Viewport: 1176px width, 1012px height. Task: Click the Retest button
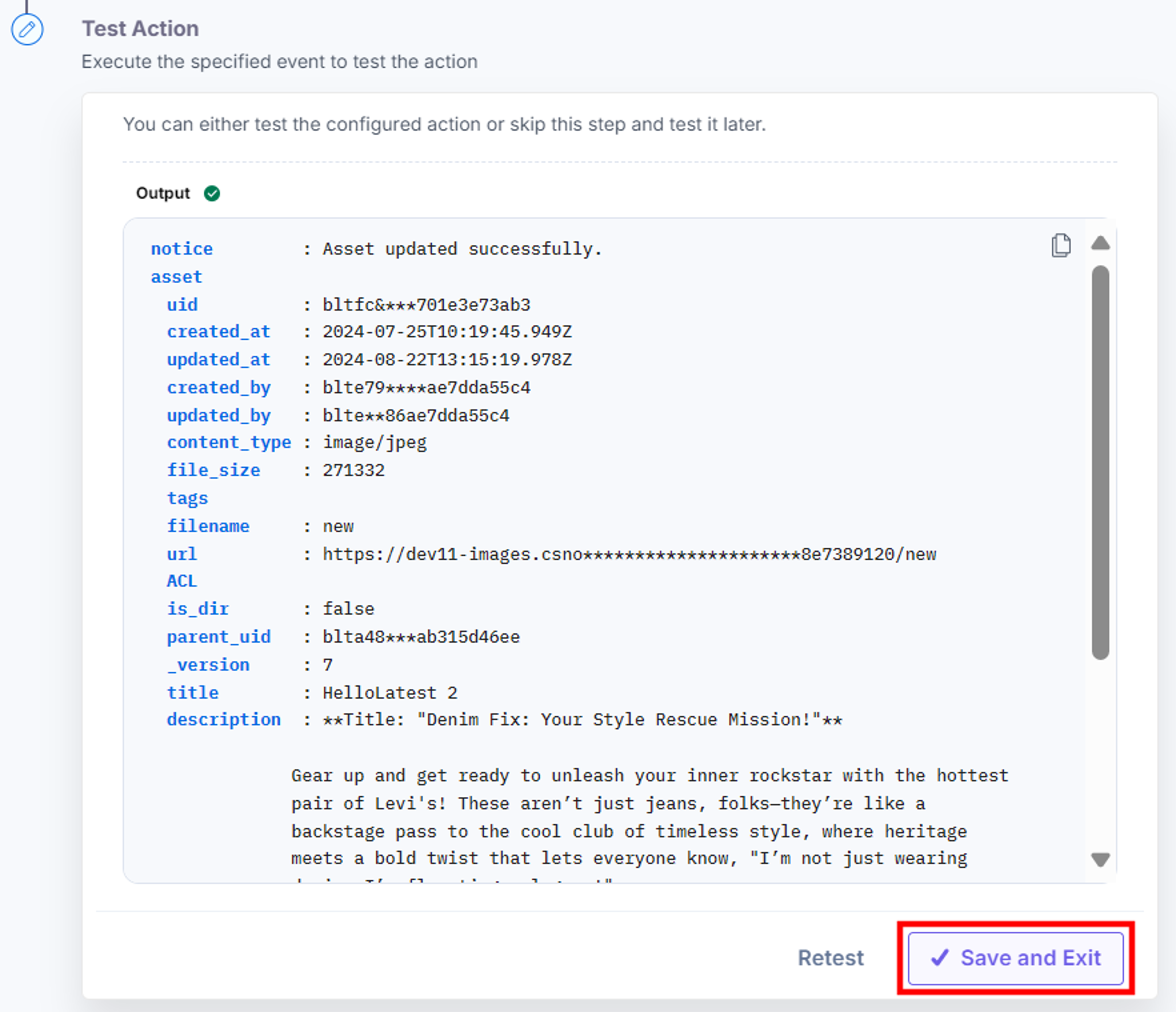click(830, 958)
